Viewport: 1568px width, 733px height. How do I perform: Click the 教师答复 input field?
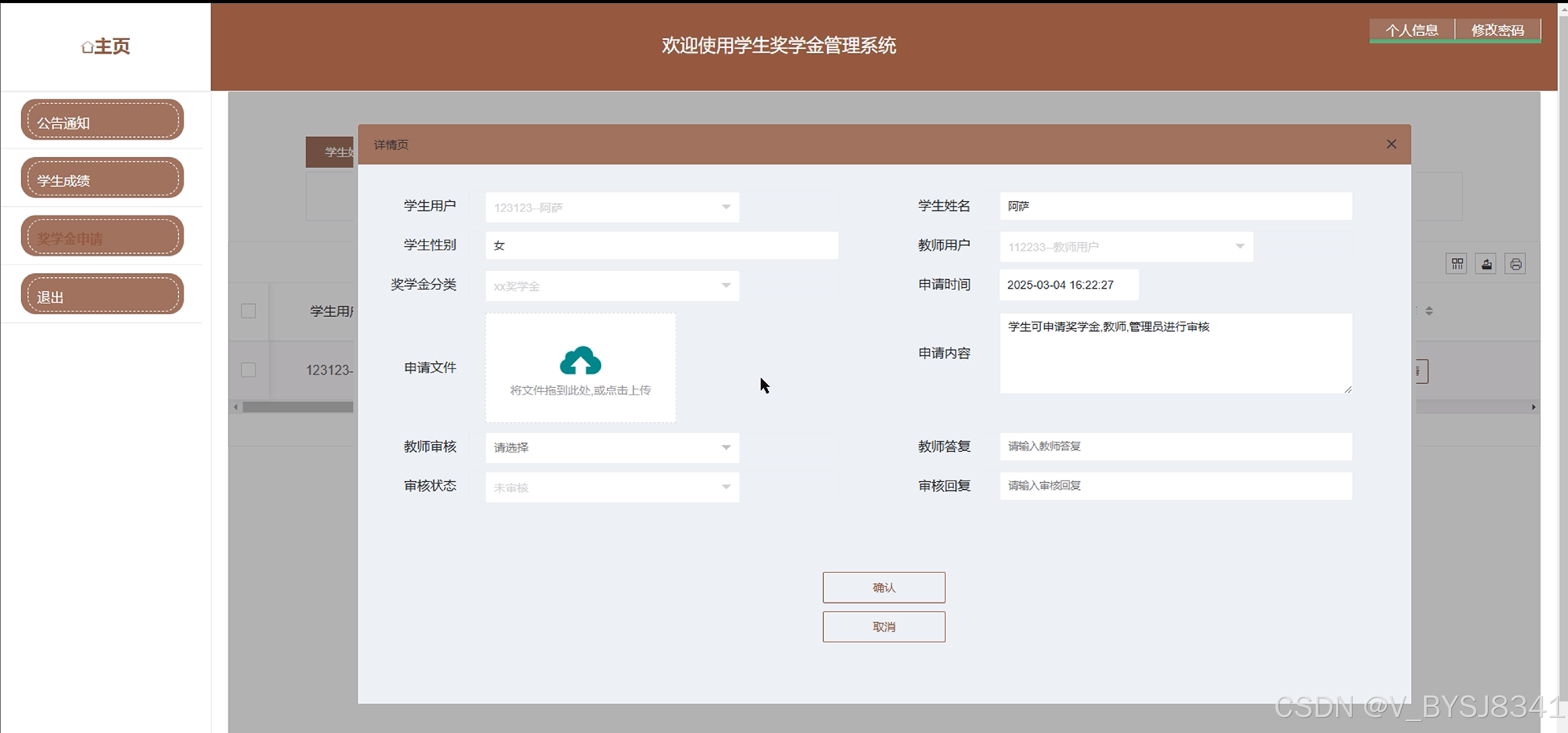click(x=1176, y=446)
